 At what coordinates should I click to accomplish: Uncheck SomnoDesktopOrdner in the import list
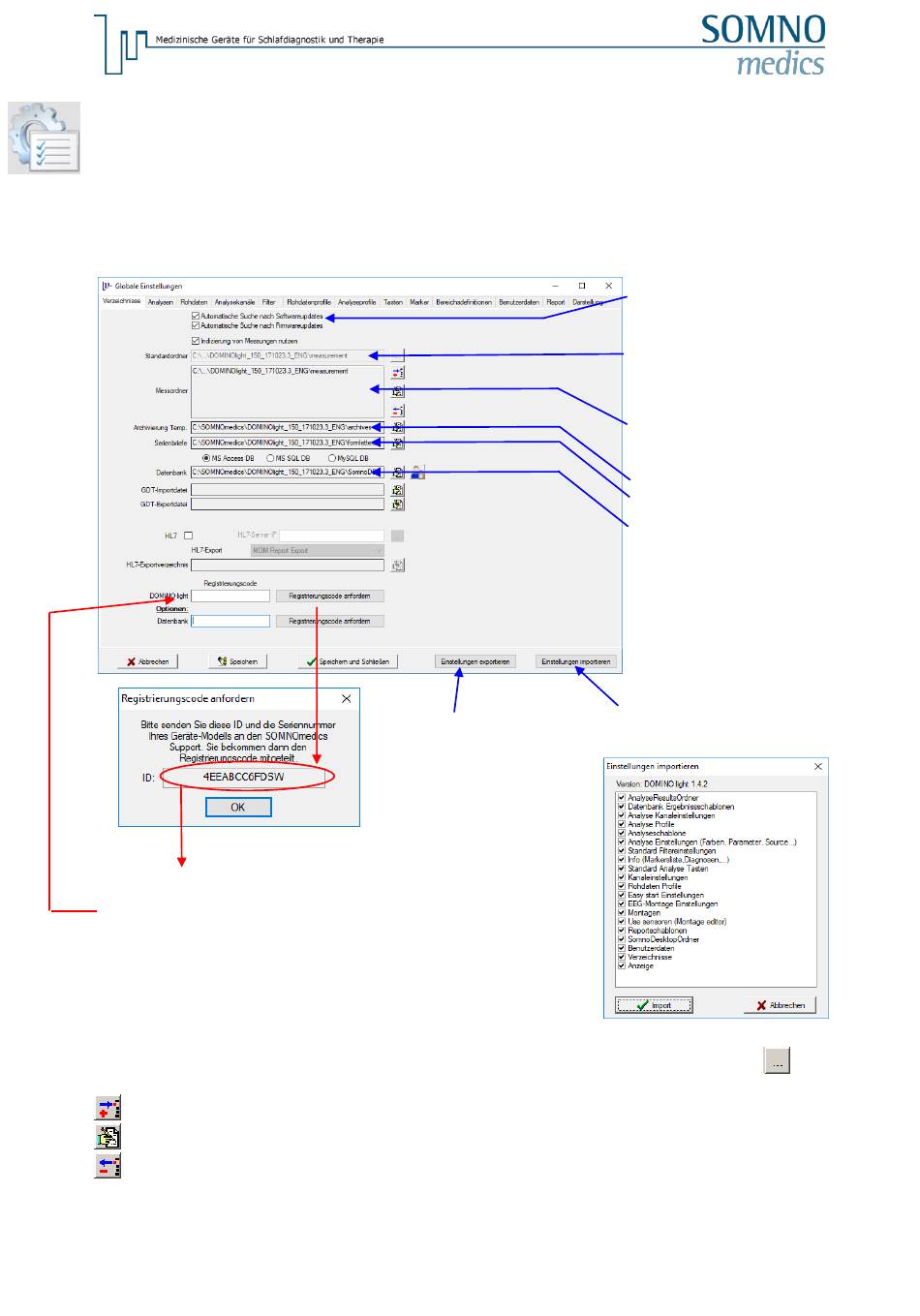point(621,939)
